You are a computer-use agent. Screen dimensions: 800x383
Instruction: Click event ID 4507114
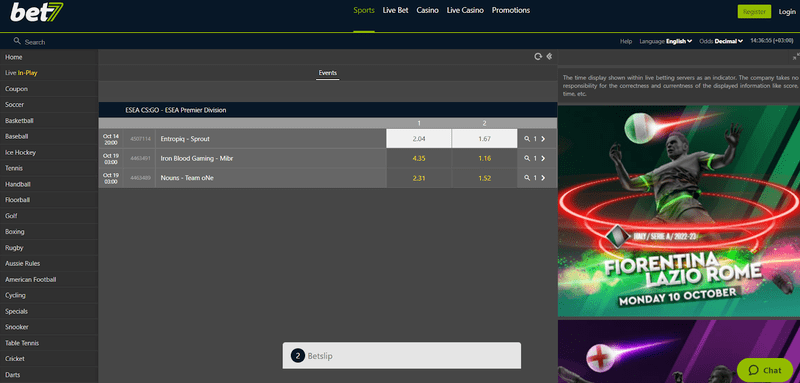[140, 139]
